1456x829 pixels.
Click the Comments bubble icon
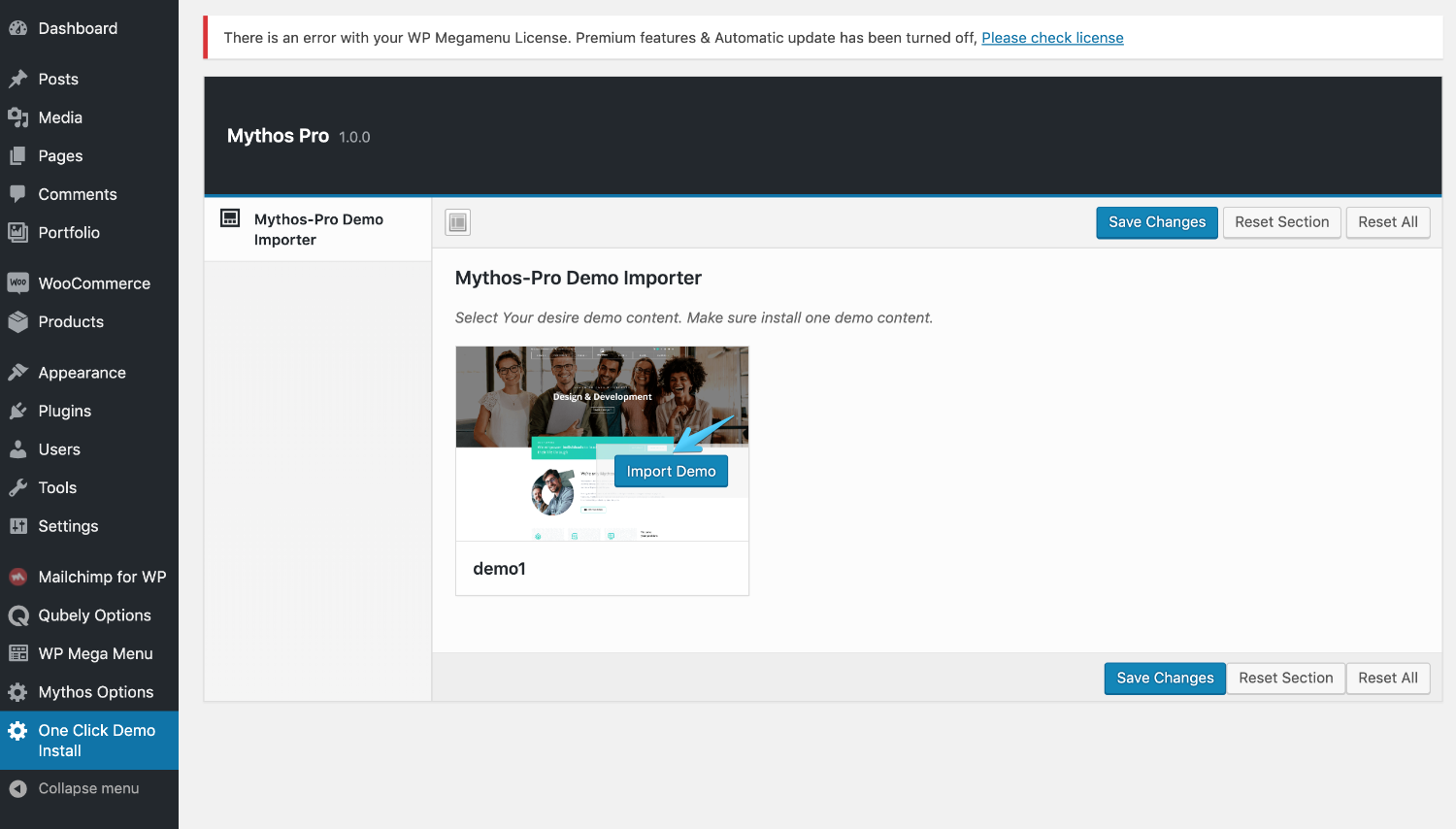coord(17,194)
